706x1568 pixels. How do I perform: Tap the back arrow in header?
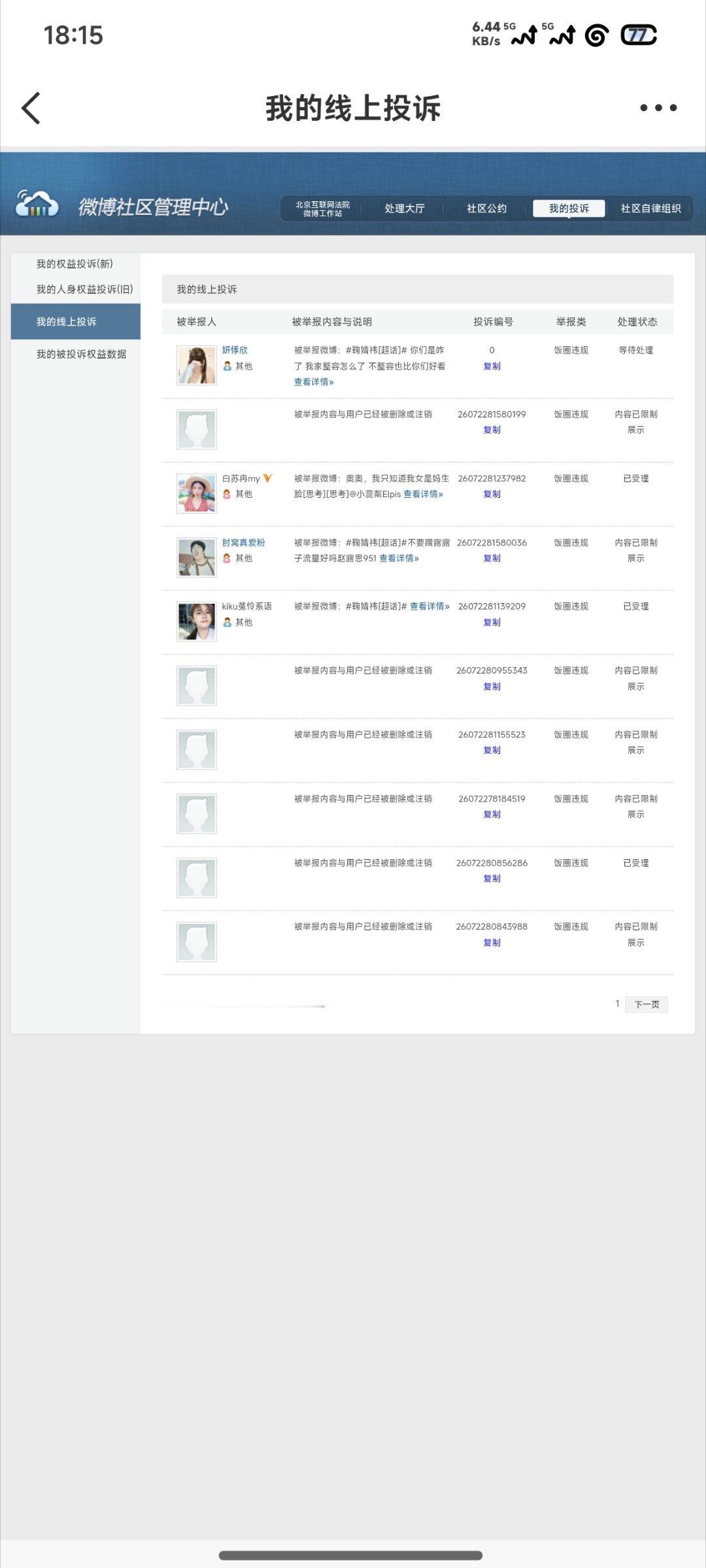point(31,108)
